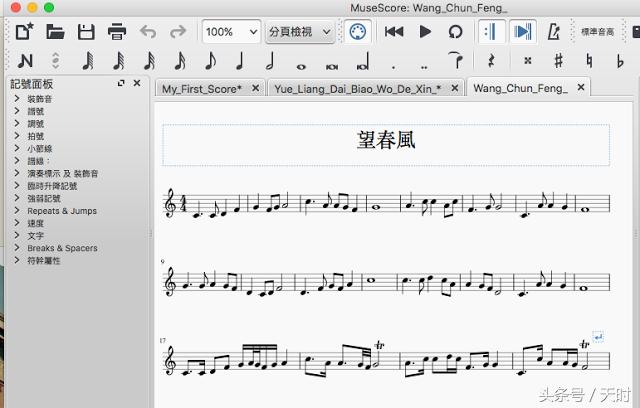Select the longa note duration

tap(362, 61)
